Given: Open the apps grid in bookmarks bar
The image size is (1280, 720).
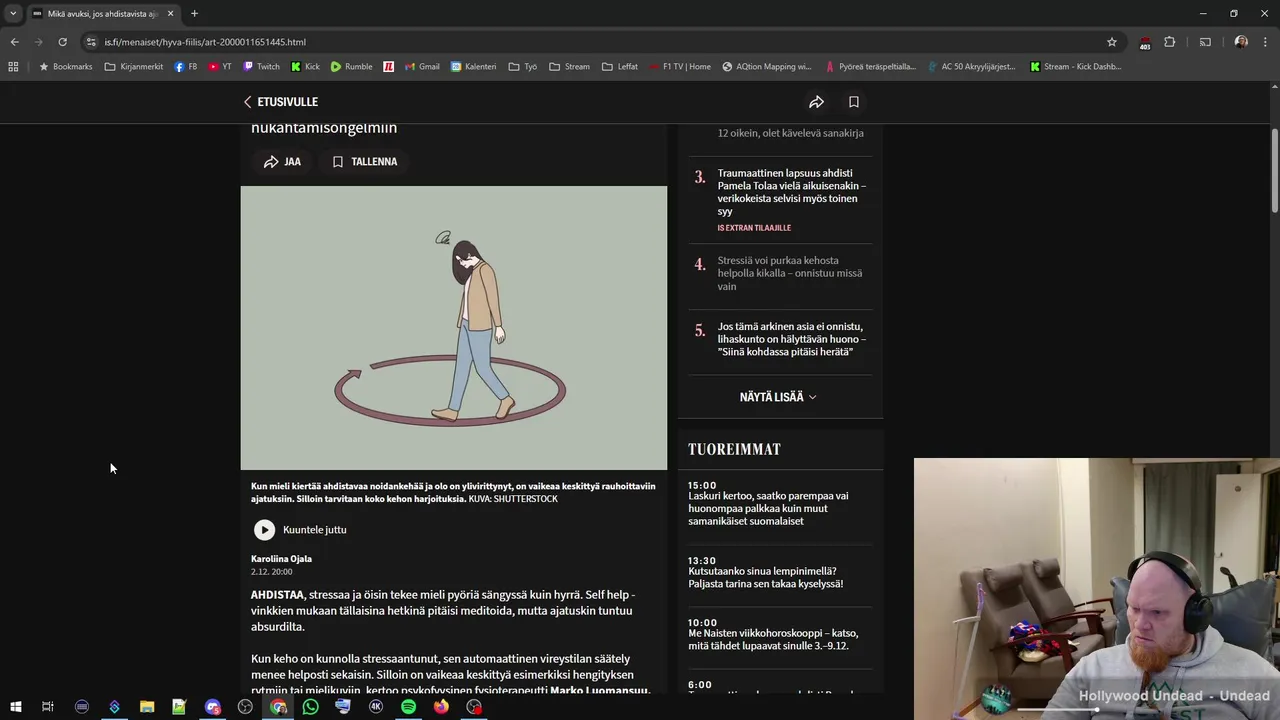Looking at the screenshot, I should coord(13,67).
